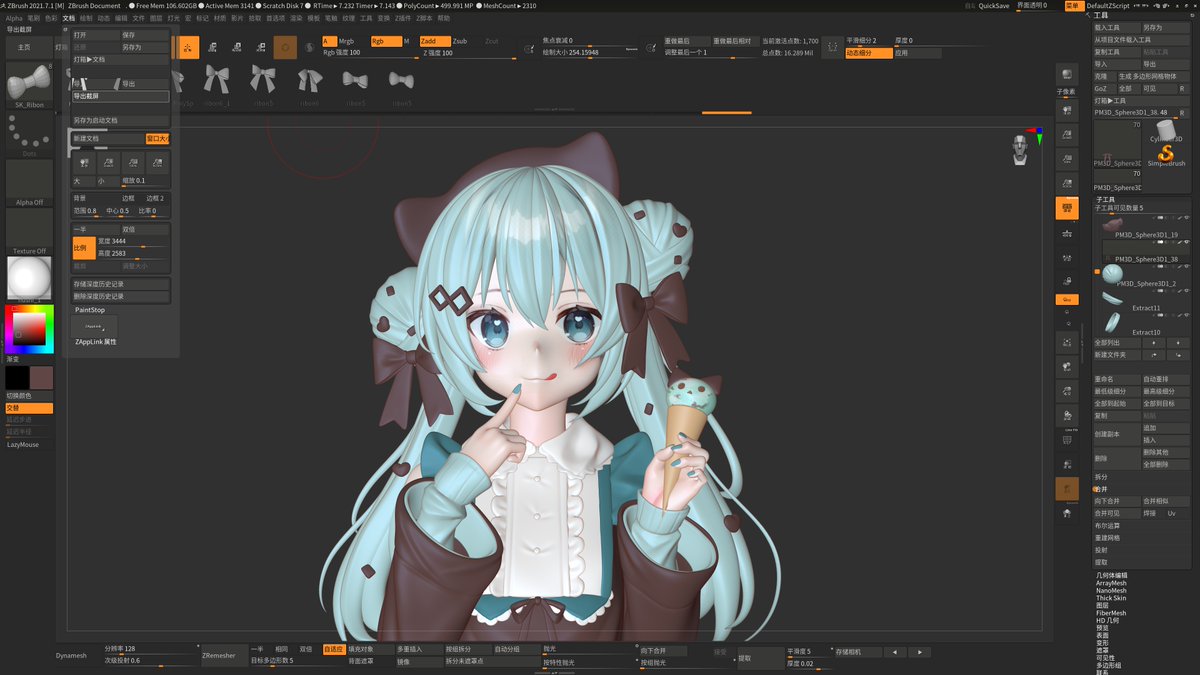Select the brown main color swatch
This screenshot has width=1200, height=675.
click(41, 378)
